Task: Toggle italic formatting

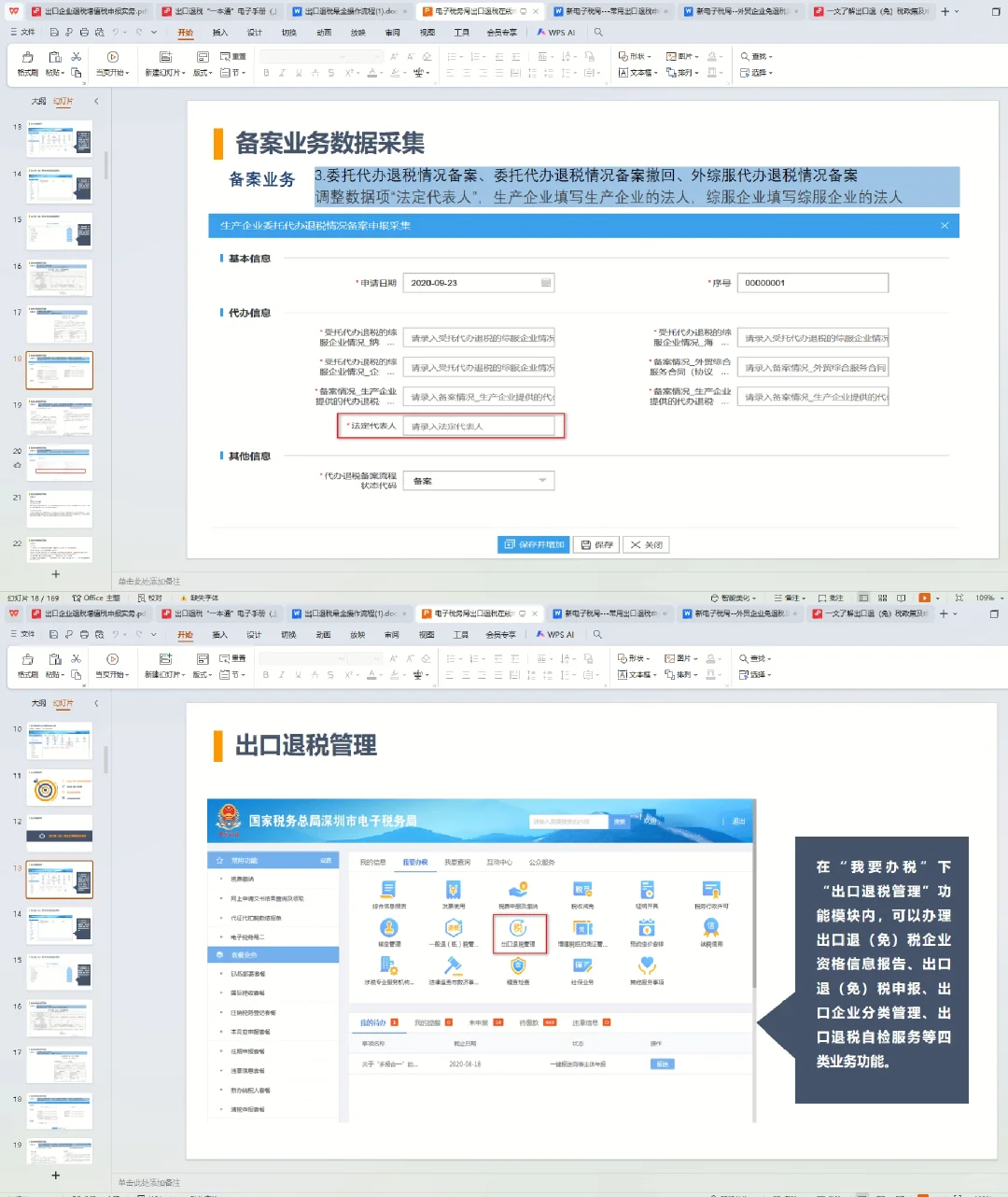Action: pyautogui.click(x=281, y=73)
